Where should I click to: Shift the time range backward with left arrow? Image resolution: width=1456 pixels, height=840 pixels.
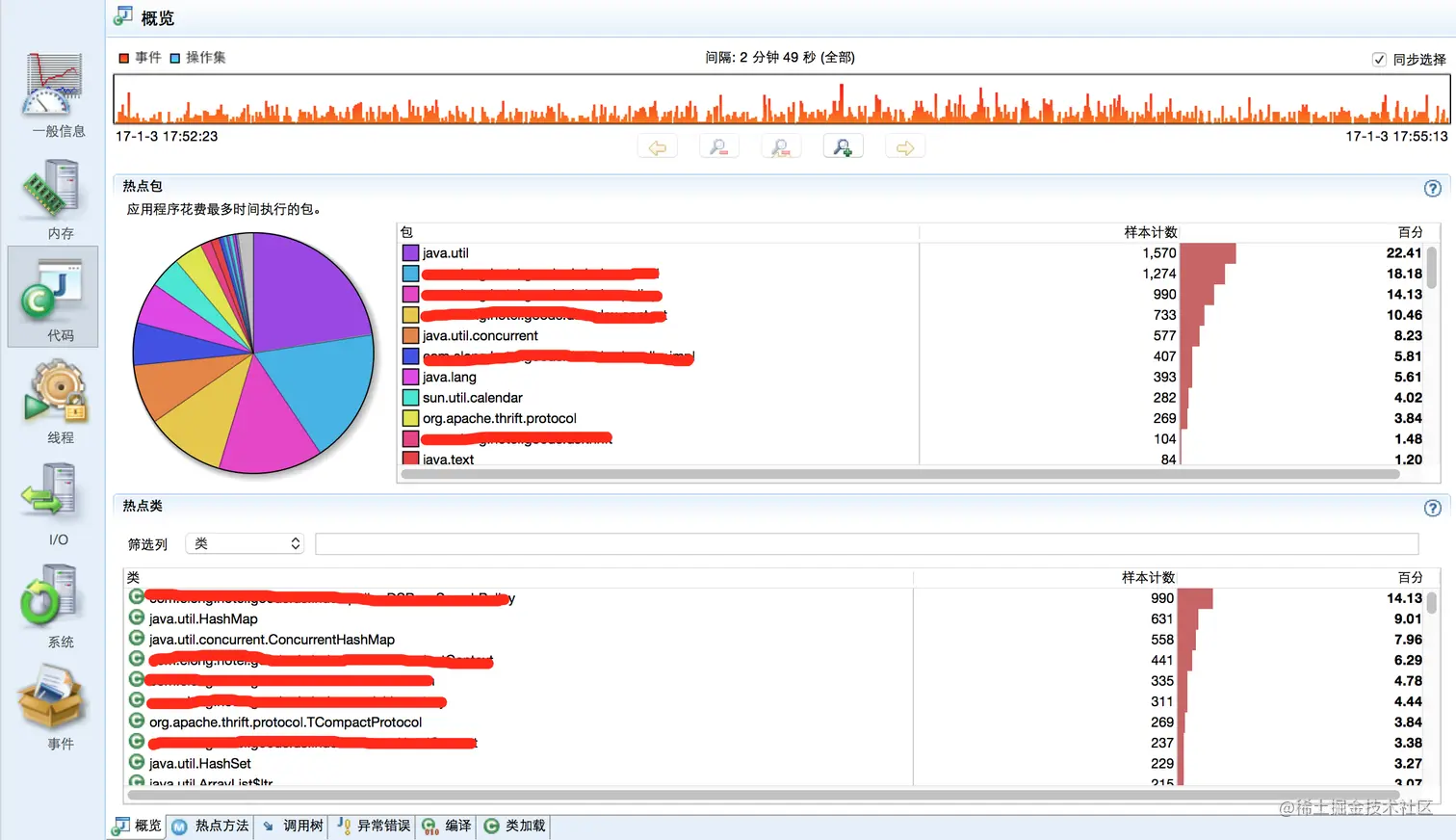[x=658, y=147]
